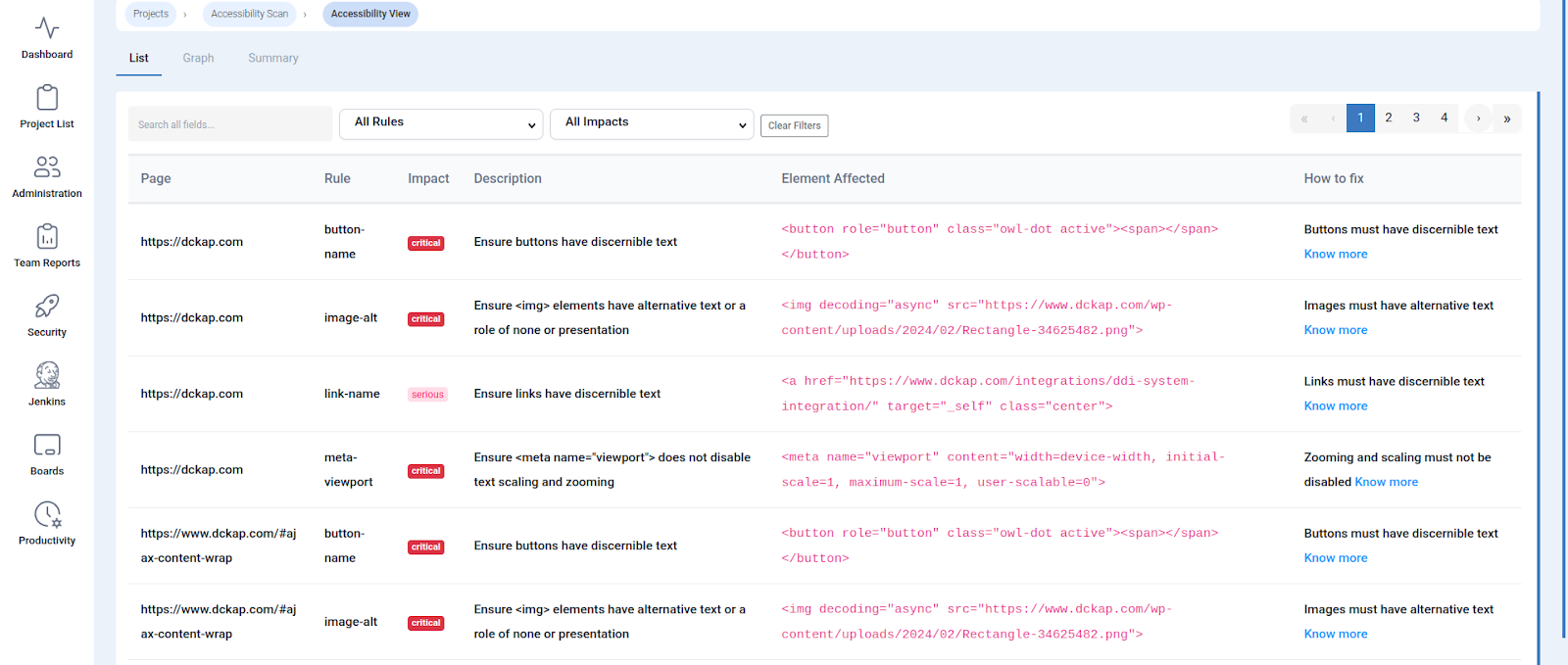Switch to the Graph tab
Screen dimensions: 1568x665
198,58
